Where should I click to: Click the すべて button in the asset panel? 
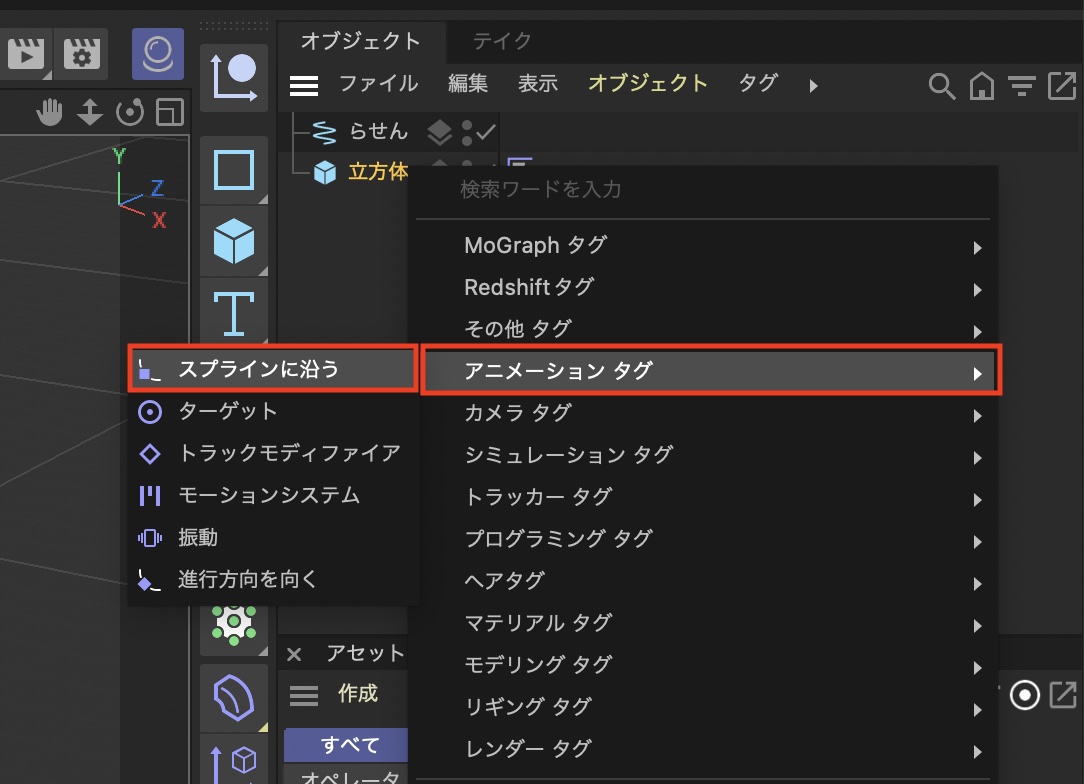coord(349,745)
